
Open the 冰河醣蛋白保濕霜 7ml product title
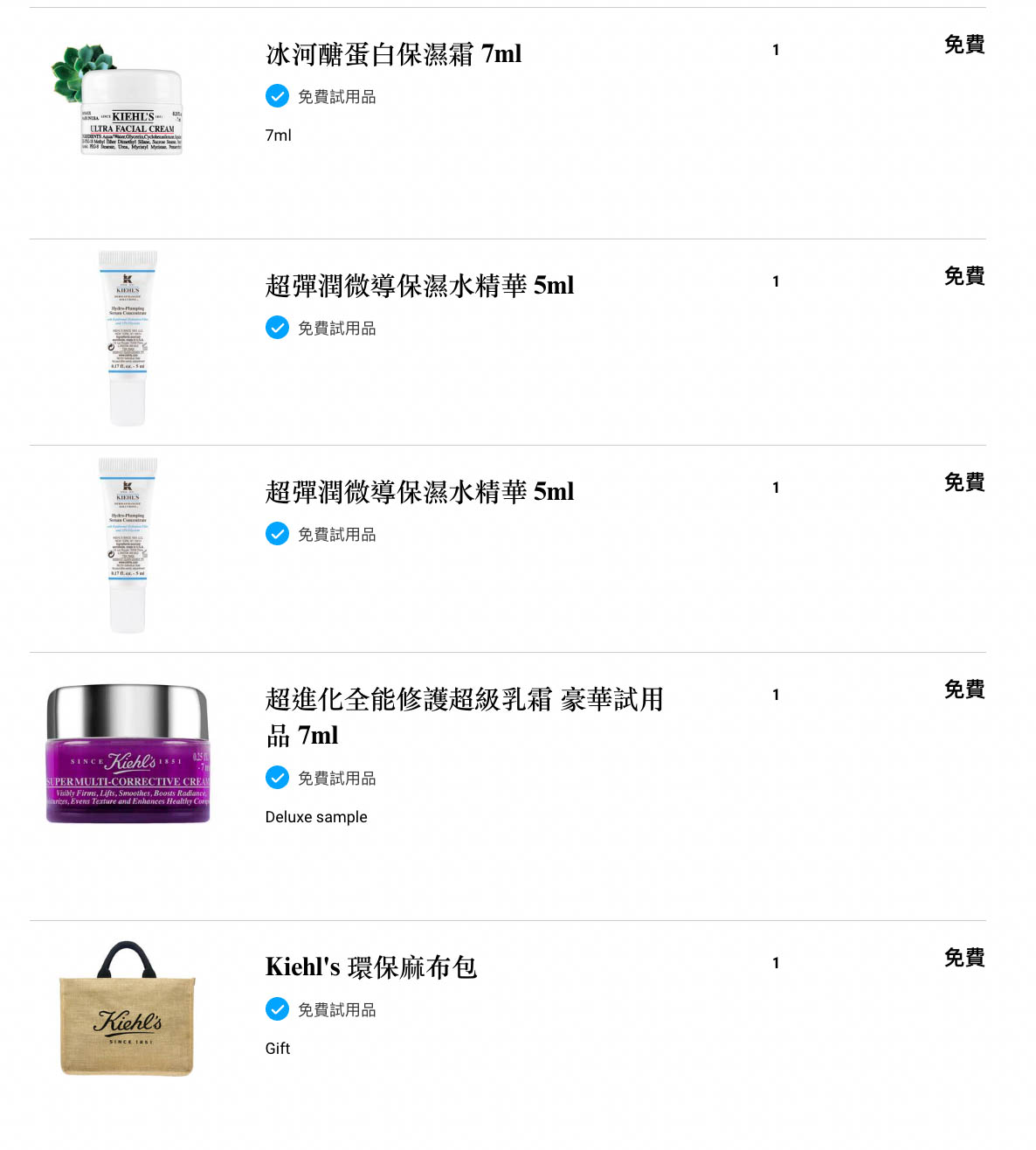[394, 54]
